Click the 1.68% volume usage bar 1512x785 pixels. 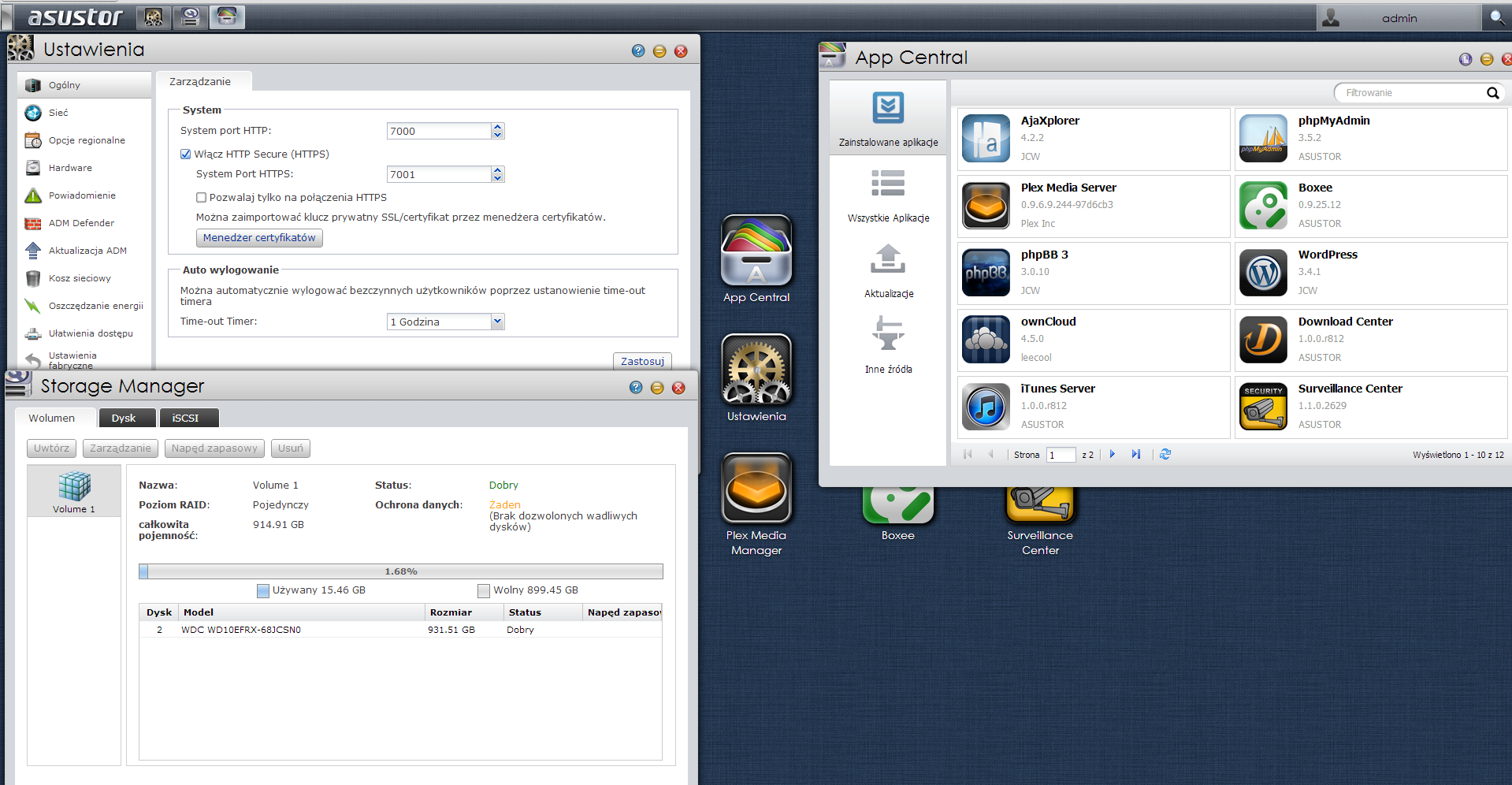click(401, 571)
